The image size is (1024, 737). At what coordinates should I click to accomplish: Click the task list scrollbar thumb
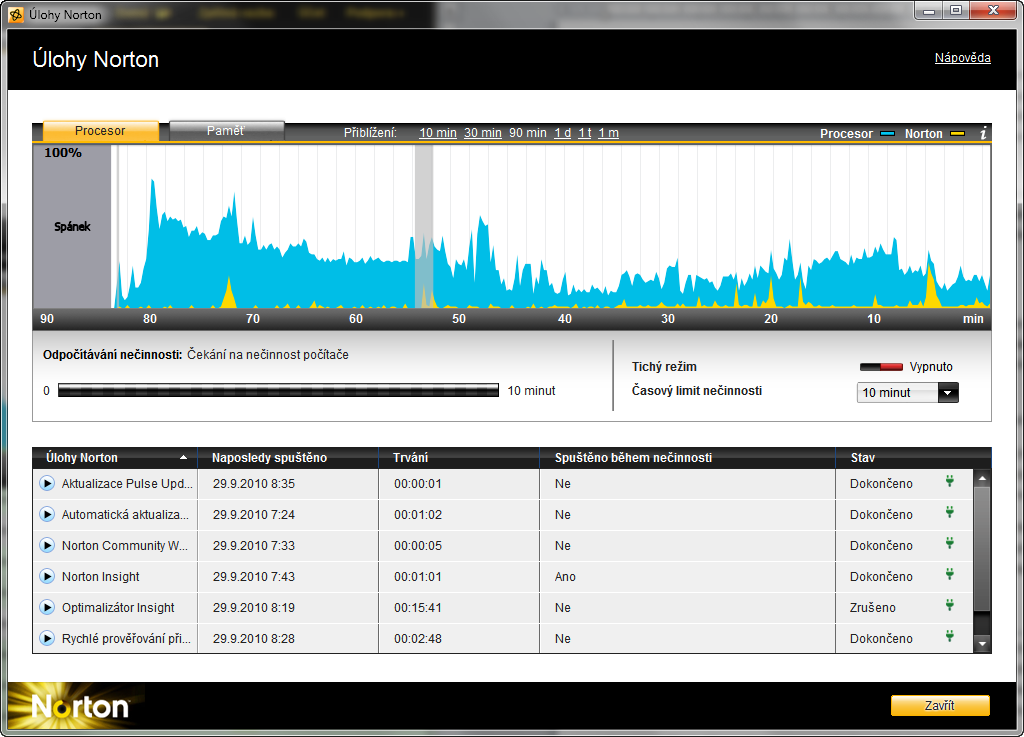pyautogui.click(x=982, y=548)
